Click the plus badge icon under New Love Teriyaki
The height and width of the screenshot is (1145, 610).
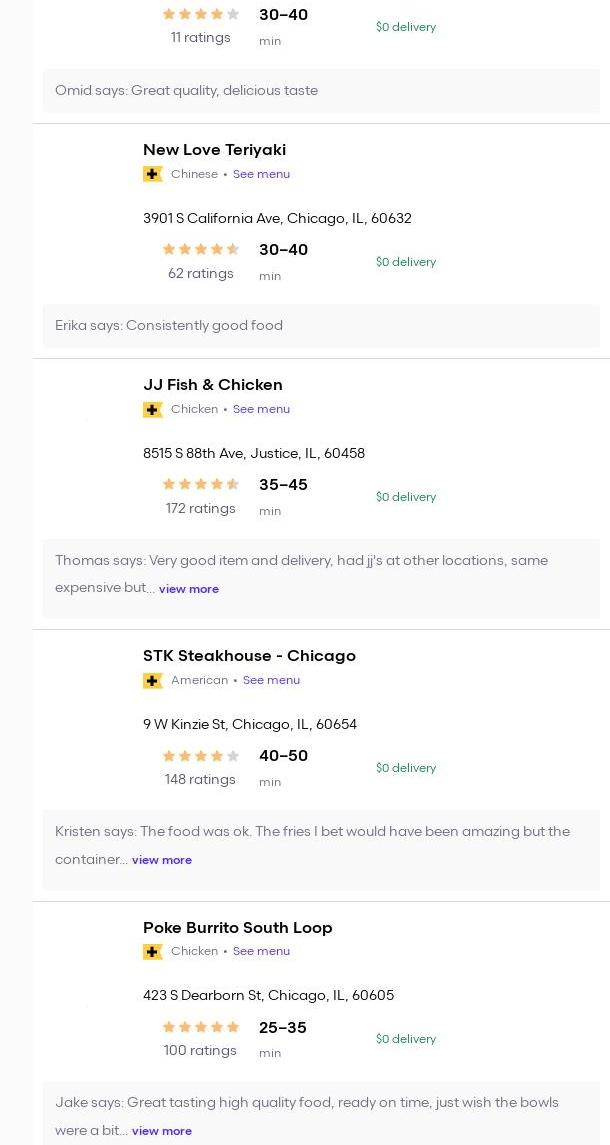pyautogui.click(x=152, y=175)
